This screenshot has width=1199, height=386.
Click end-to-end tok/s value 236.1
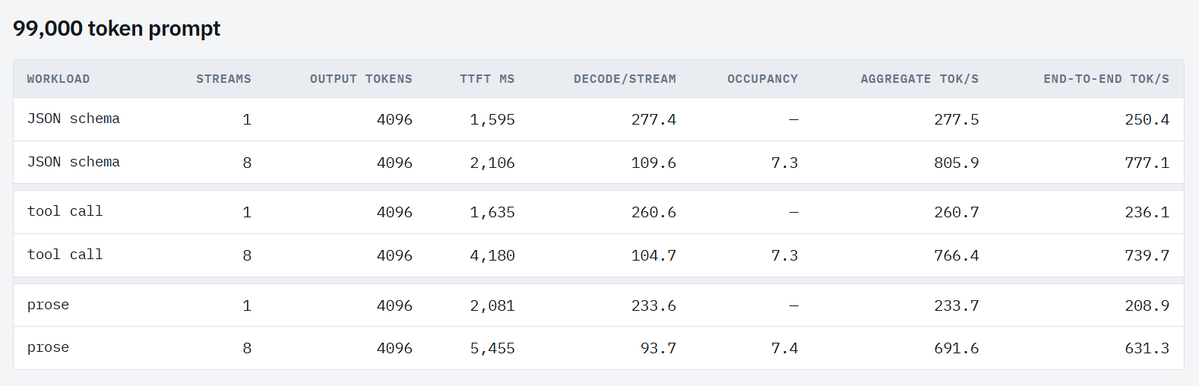coord(1147,212)
